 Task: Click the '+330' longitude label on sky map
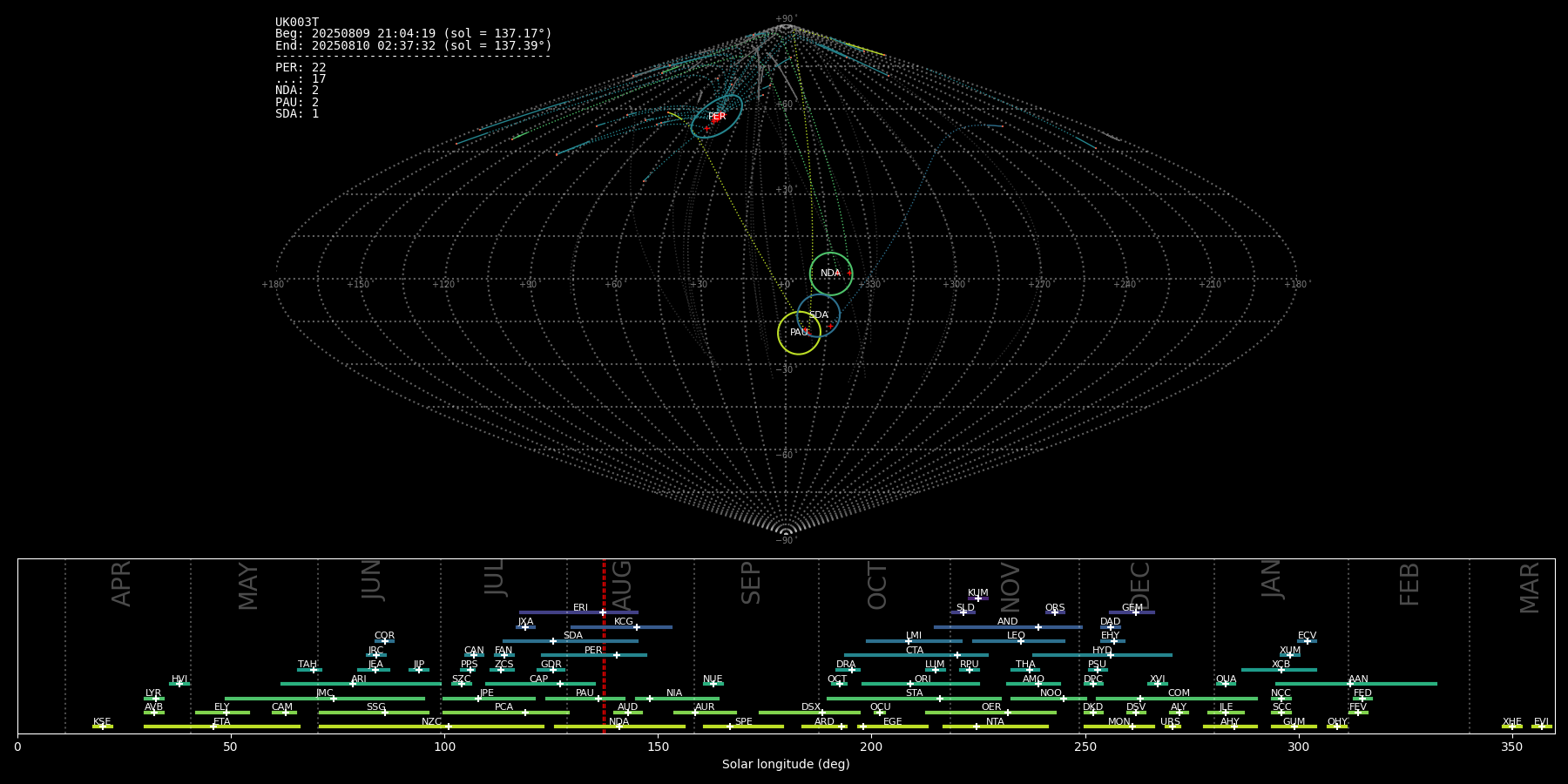click(869, 284)
